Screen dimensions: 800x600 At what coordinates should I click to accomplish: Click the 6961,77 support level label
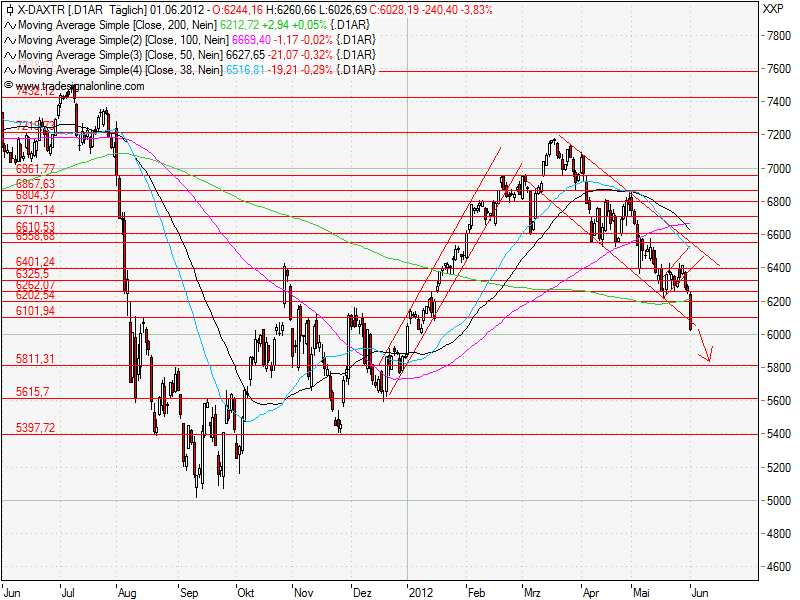35,170
